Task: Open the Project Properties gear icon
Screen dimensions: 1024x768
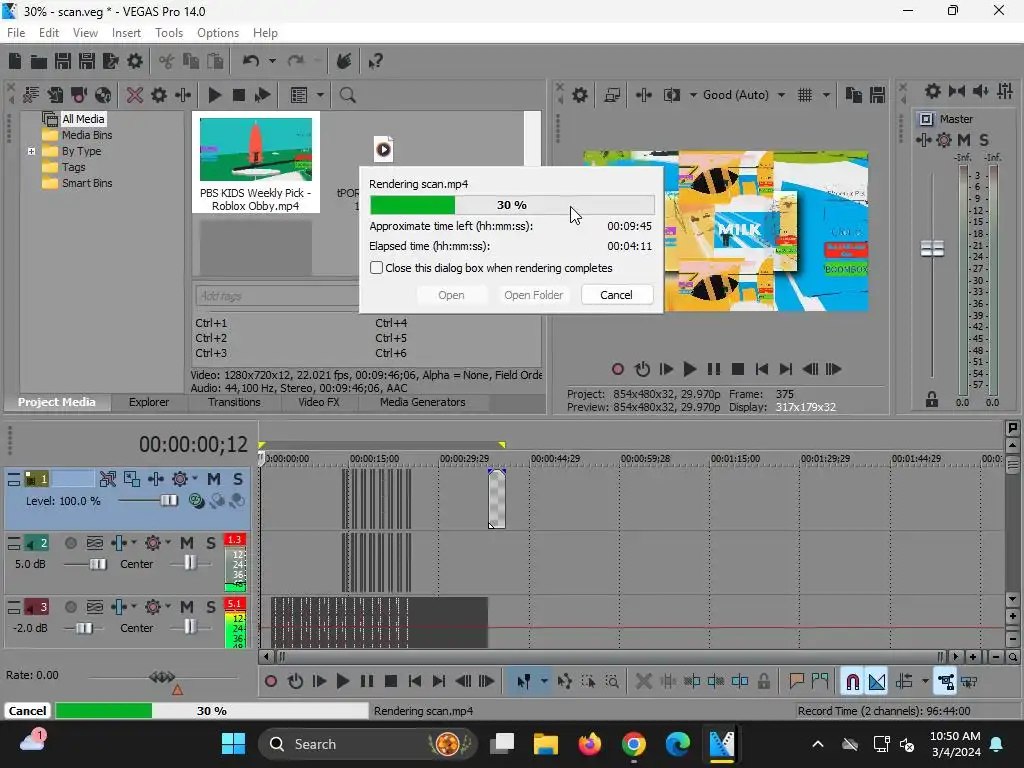Action: [135, 61]
